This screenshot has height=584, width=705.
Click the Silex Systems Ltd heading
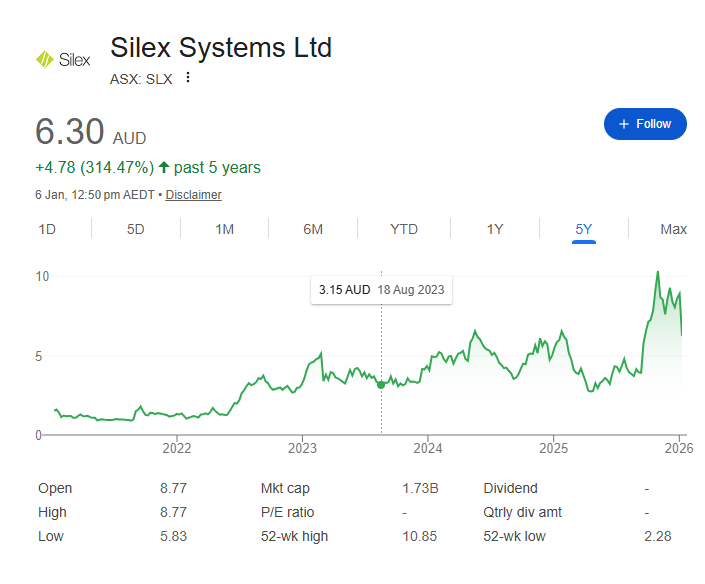(x=221, y=48)
